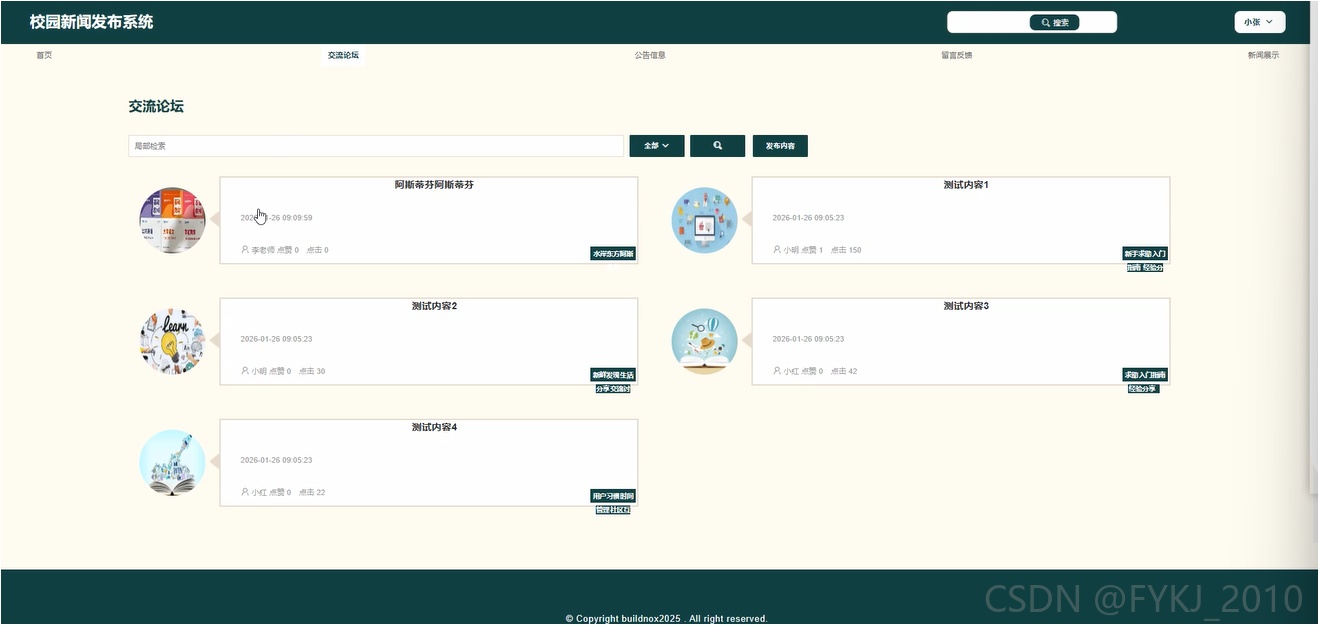Click the 点击 30 view count

(x=312, y=371)
